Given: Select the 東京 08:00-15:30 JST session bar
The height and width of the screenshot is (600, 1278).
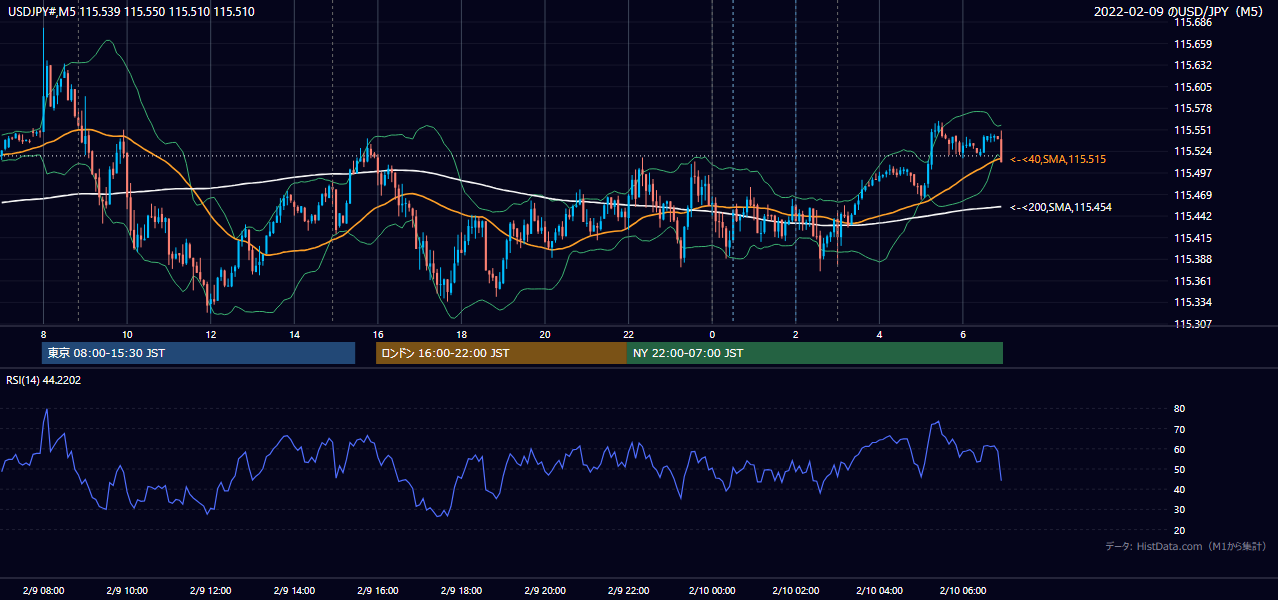Looking at the screenshot, I should 198,353.
